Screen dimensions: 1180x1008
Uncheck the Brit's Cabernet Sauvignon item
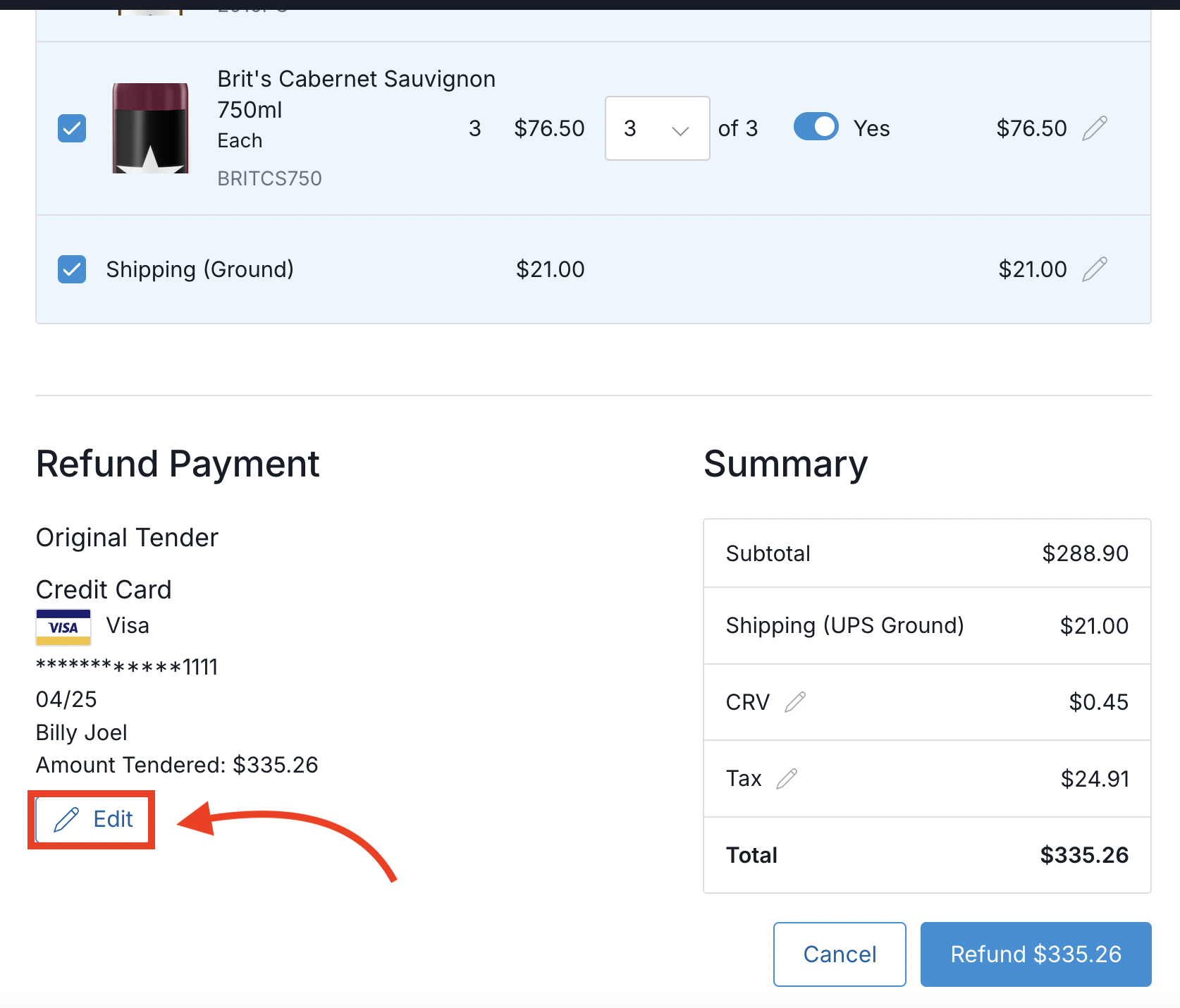[71, 128]
